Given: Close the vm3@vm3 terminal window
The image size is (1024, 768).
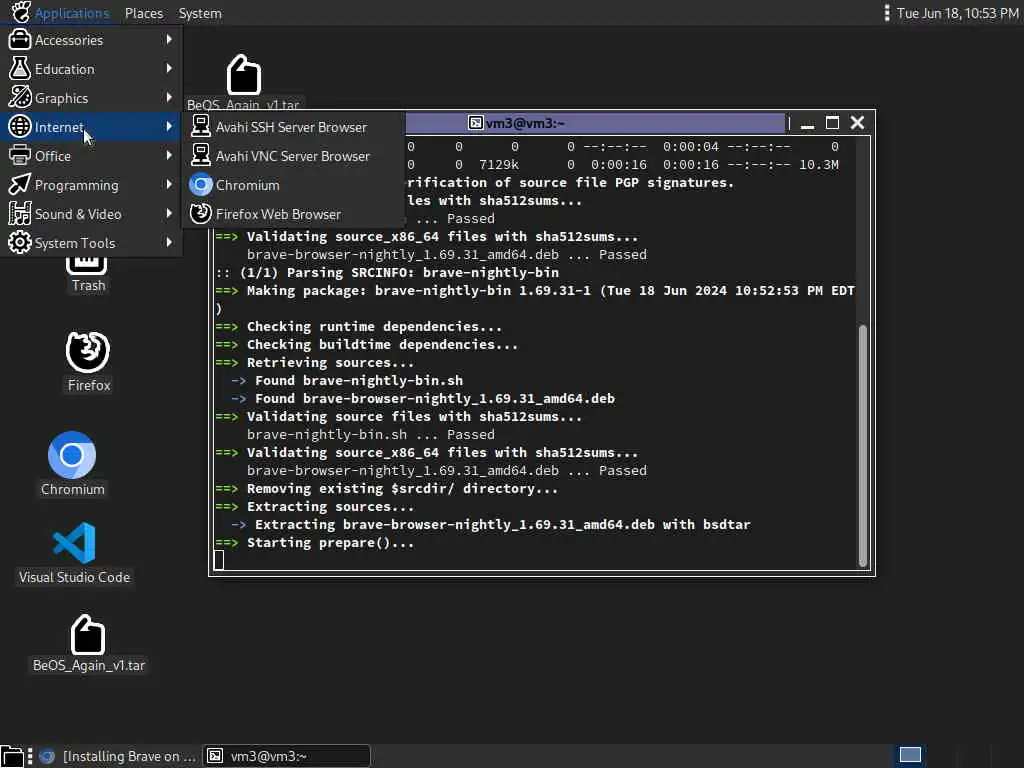Looking at the screenshot, I should (857, 123).
